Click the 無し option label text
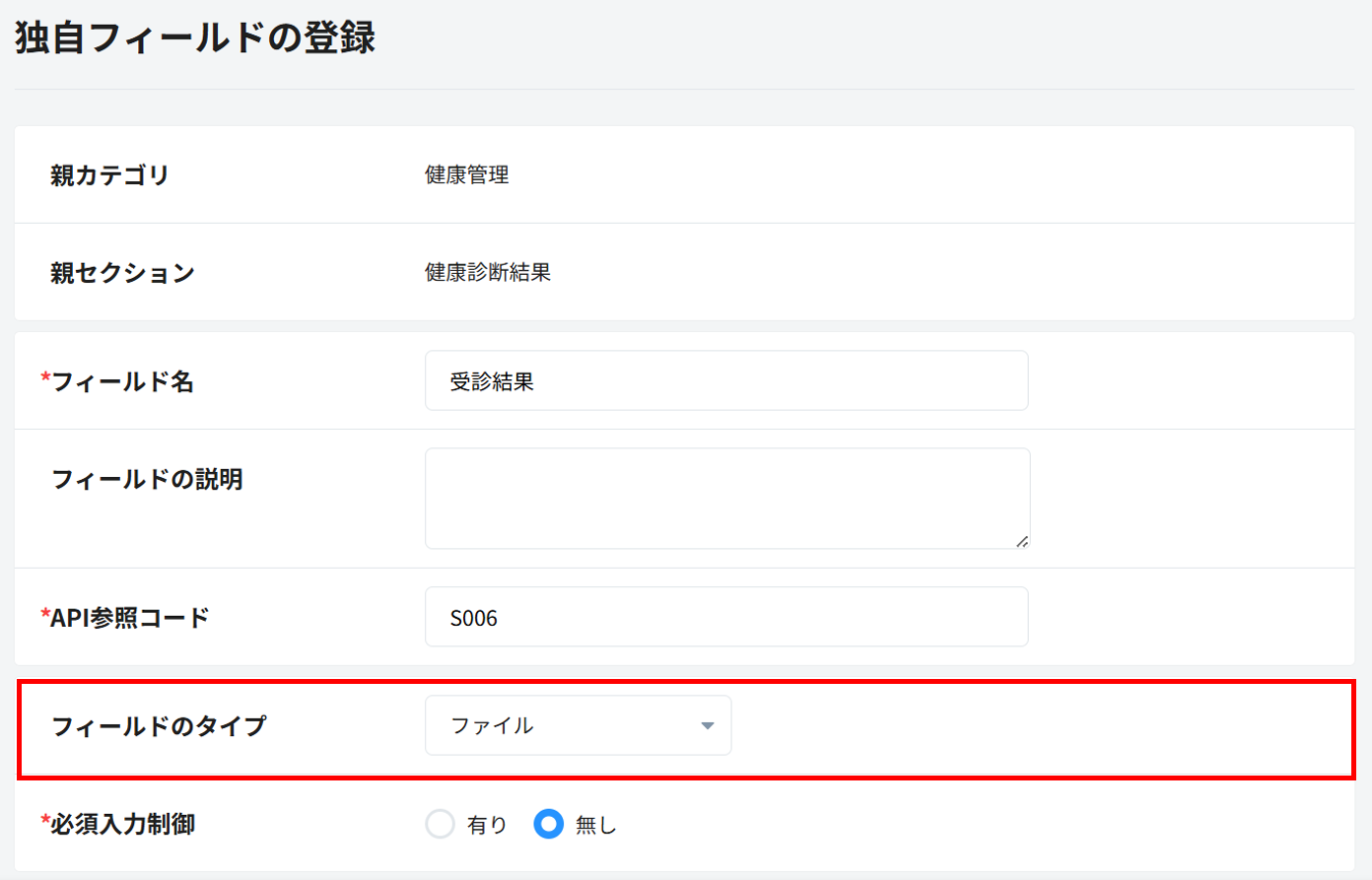Image resolution: width=1372 pixels, height=880 pixels. coord(595,825)
